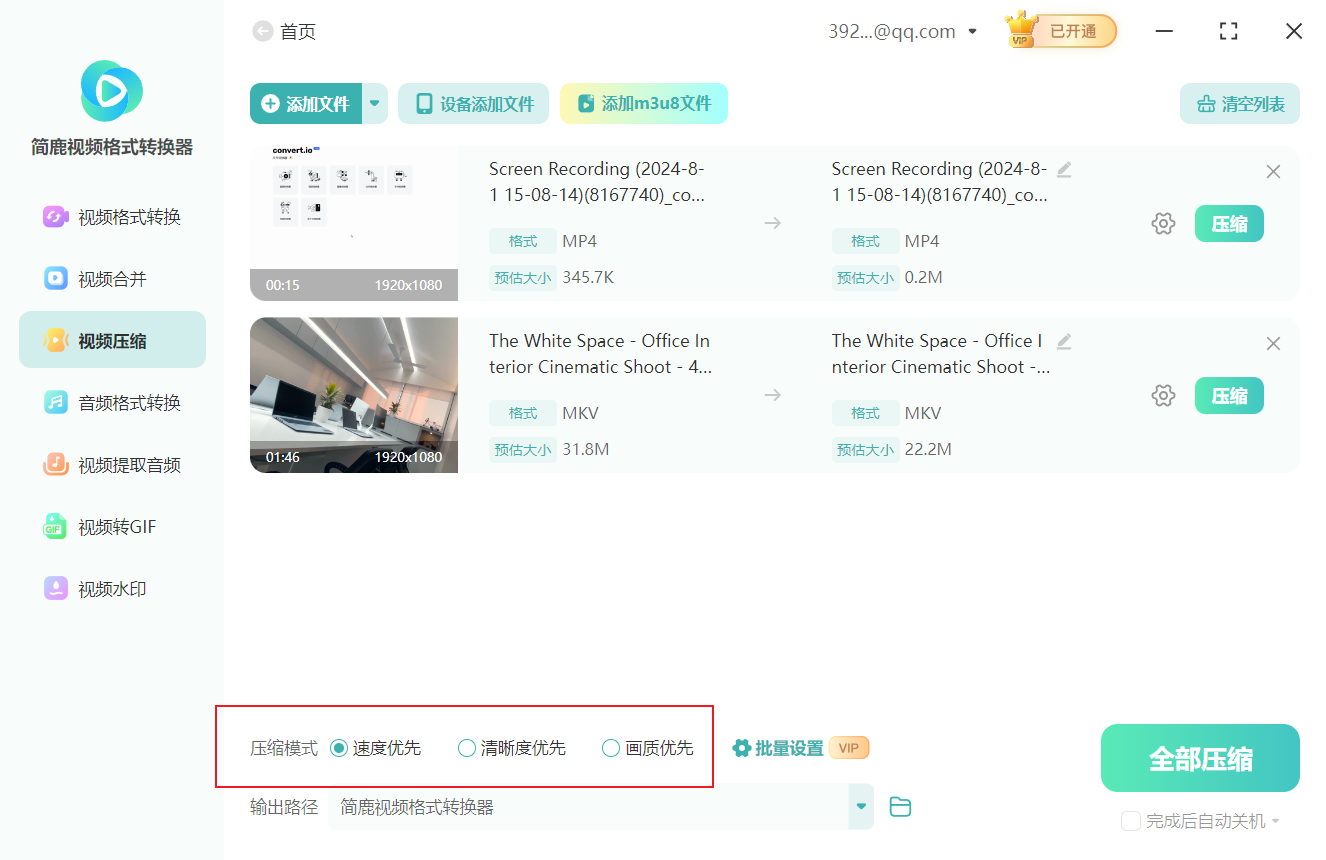Switch to the 音频格式转换 tool

(112, 402)
